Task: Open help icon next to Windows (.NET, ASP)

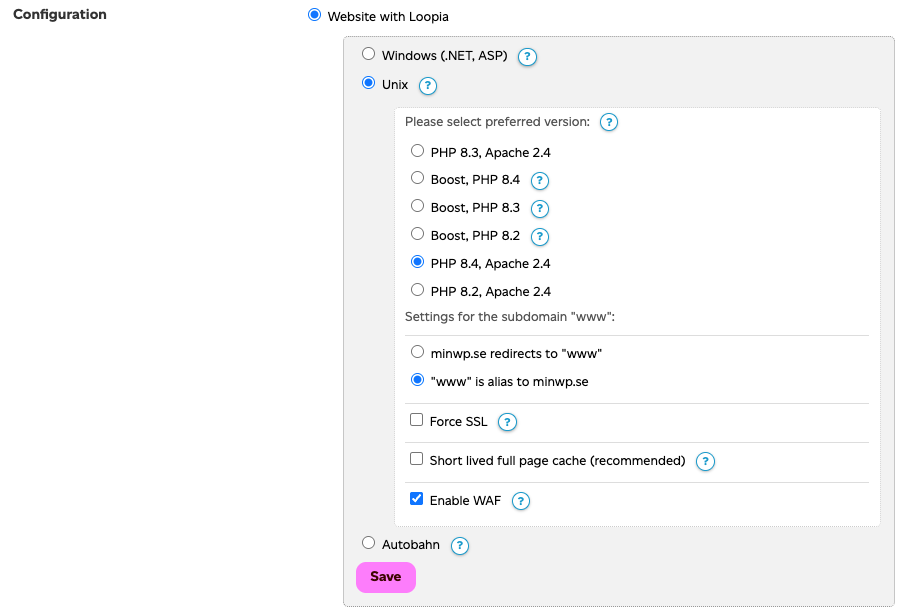Action: coord(528,57)
